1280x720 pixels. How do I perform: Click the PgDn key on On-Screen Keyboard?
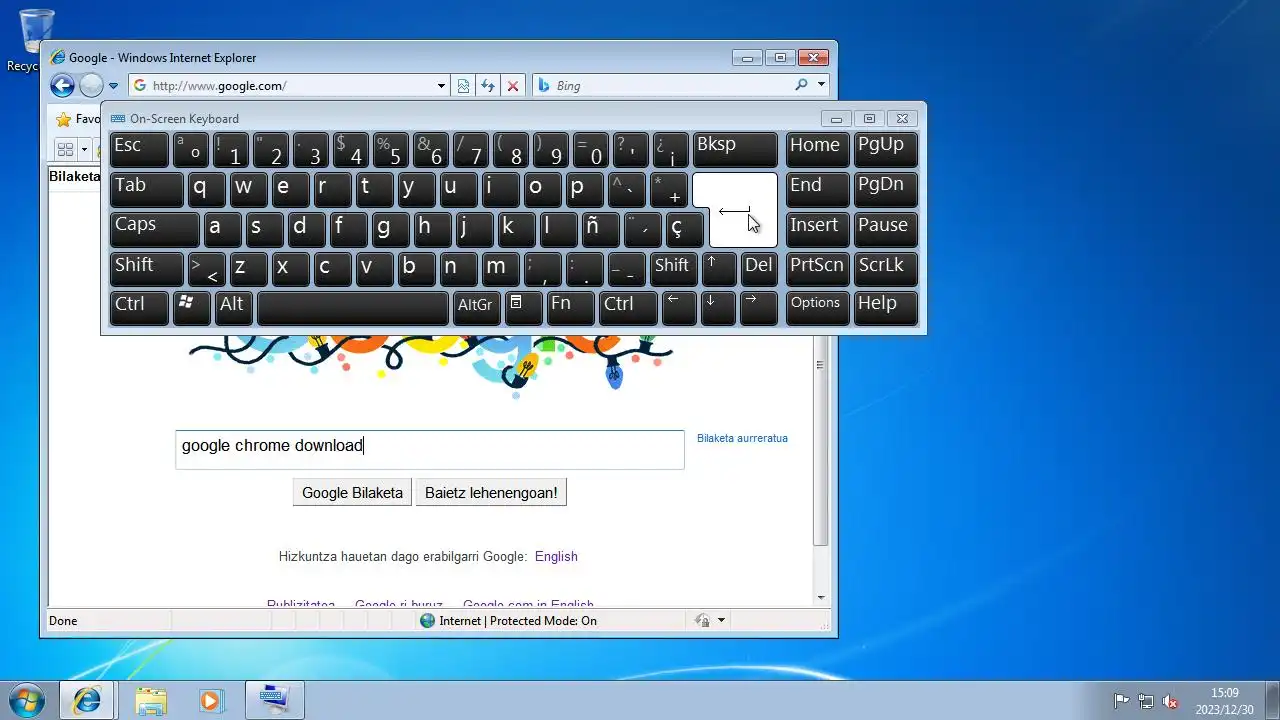click(885, 190)
